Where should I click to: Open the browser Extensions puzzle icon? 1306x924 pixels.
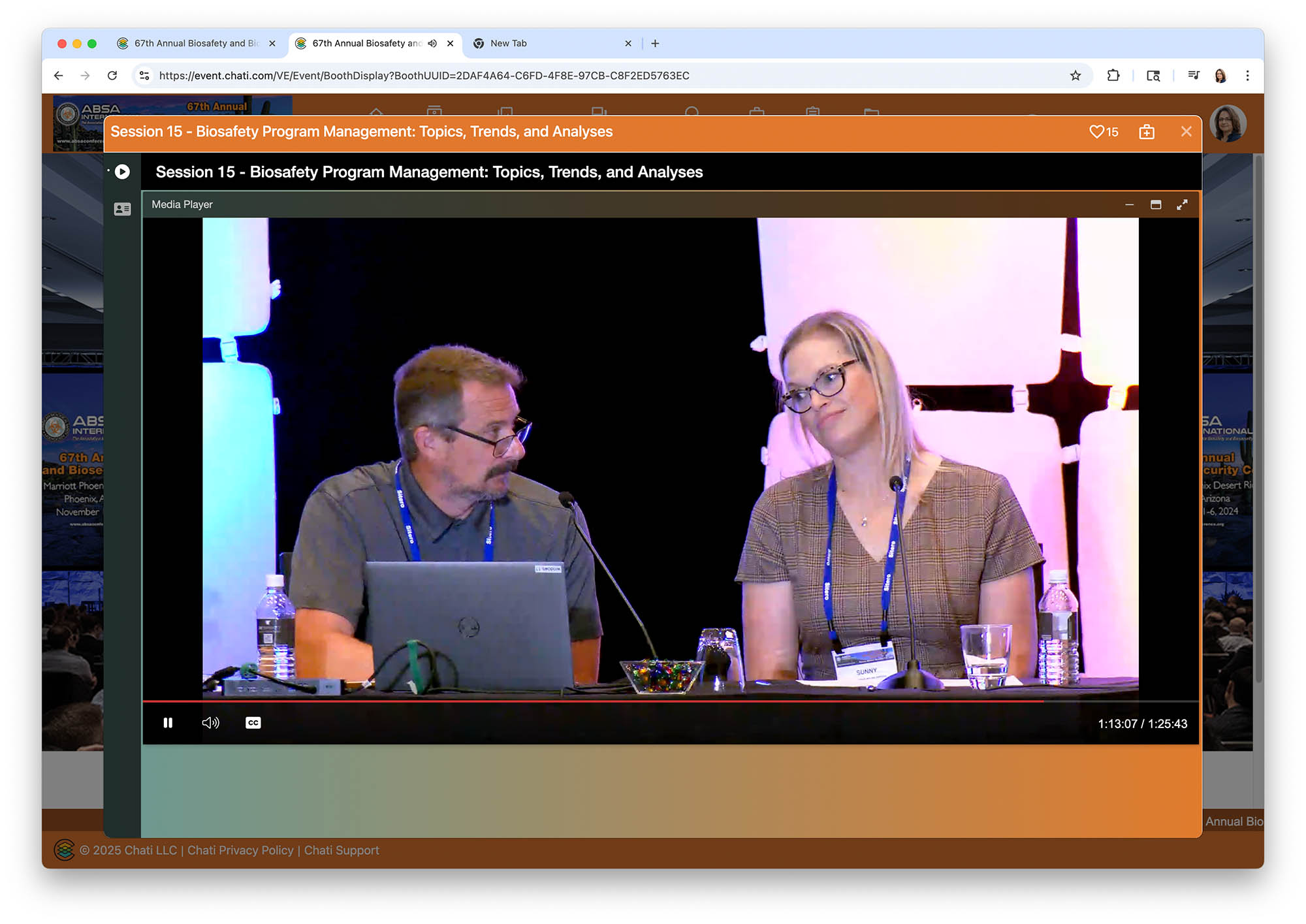click(x=1113, y=76)
